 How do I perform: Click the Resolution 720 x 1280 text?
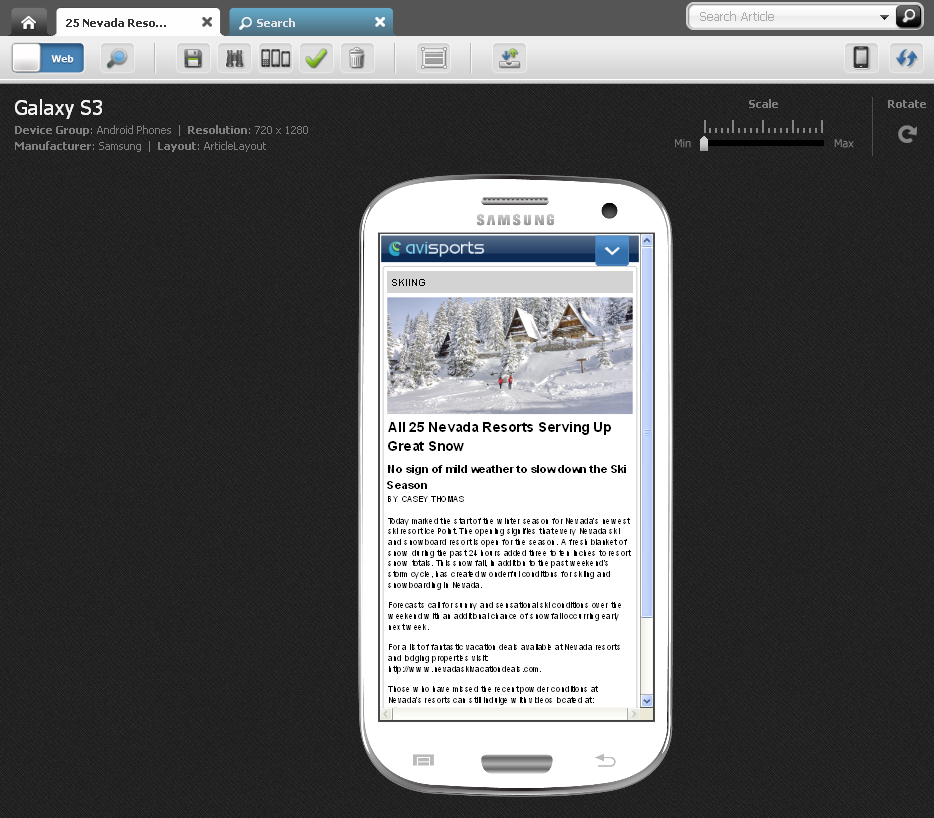248,130
